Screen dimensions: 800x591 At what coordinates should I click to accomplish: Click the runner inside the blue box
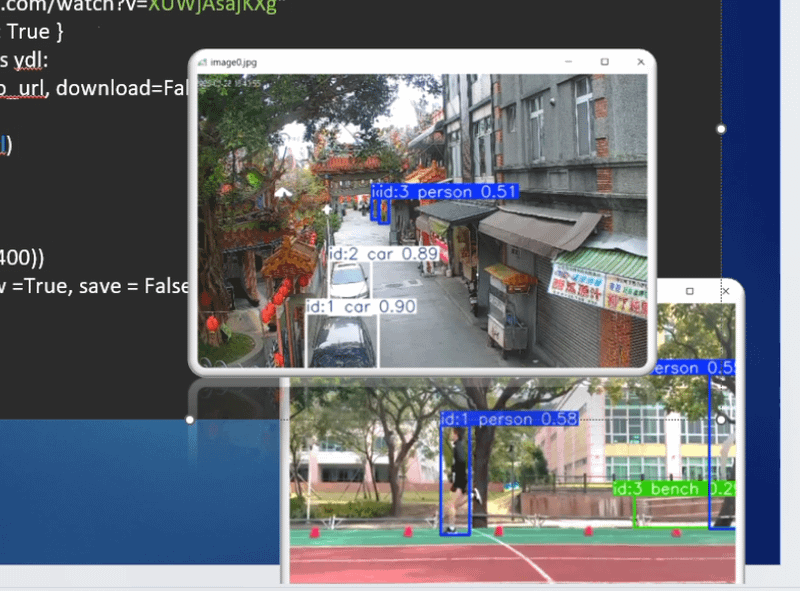coord(457,475)
